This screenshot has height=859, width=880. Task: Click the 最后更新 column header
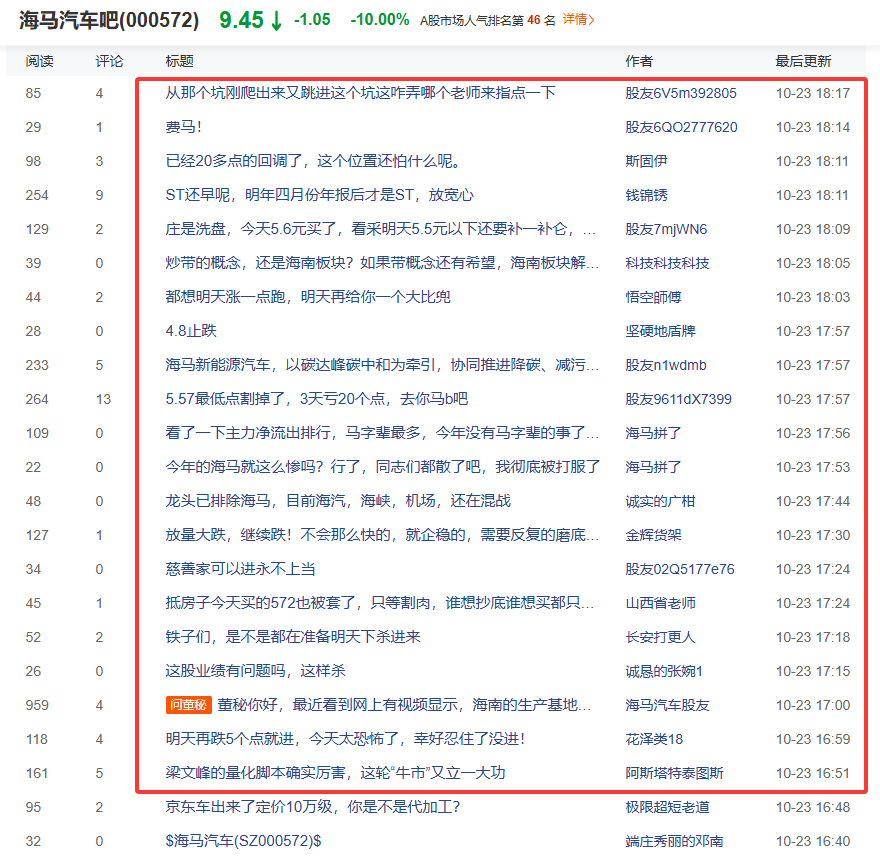coord(803,61)
